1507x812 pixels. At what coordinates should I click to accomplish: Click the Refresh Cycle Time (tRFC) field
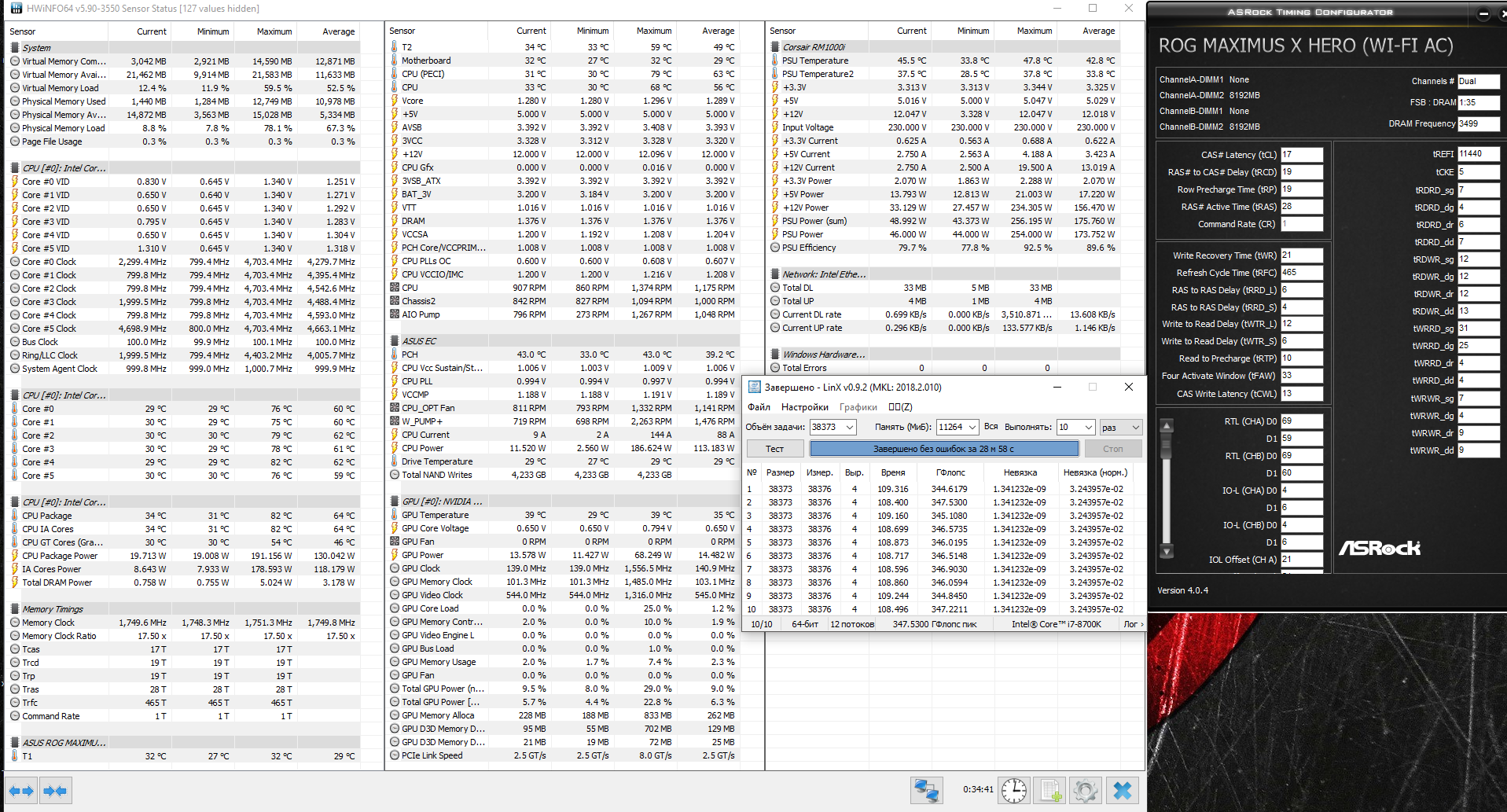1302,273
